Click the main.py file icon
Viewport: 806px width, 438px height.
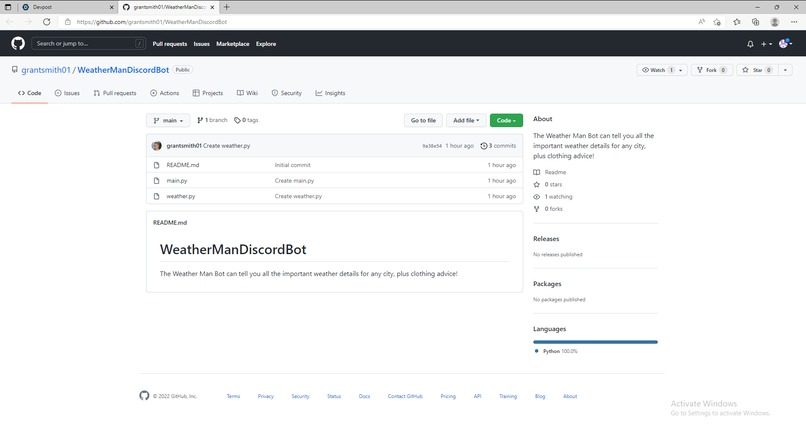click(157, 180)
